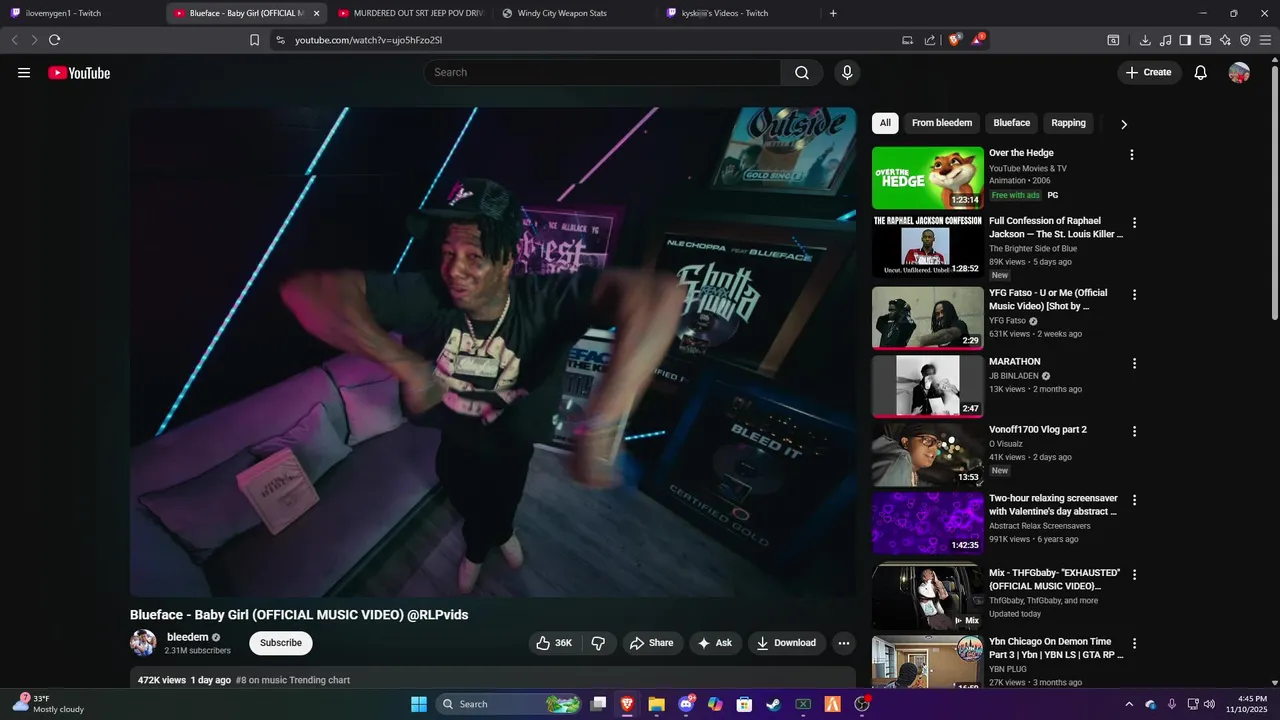Open the bleedem channel name link
The width and height of the screenshot is (1280, 720).
188,637
